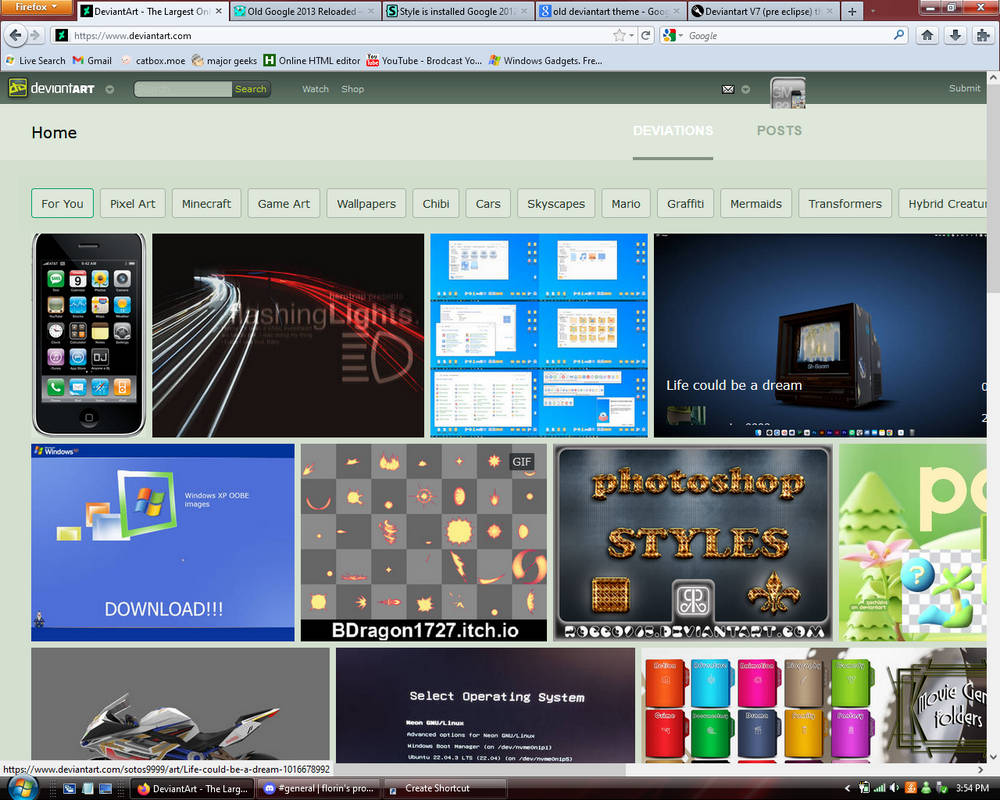
Task: Select the Mario topic chip
Action: 626,204
